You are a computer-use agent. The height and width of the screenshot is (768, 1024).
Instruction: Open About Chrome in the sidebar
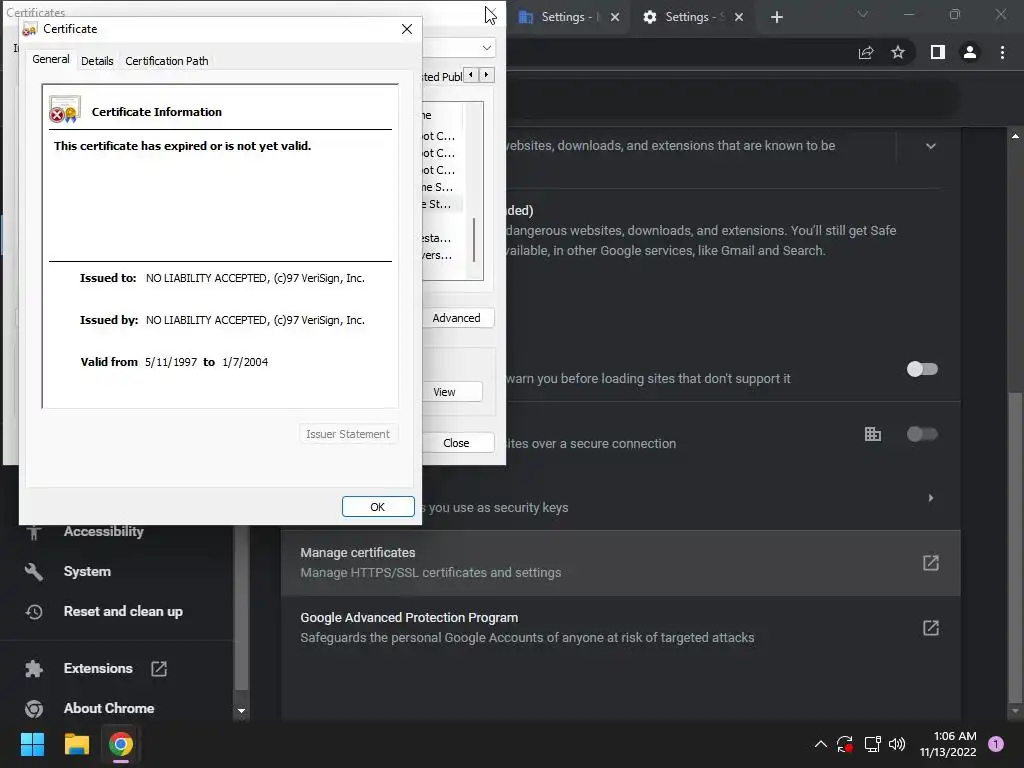(x=109, y=709)
